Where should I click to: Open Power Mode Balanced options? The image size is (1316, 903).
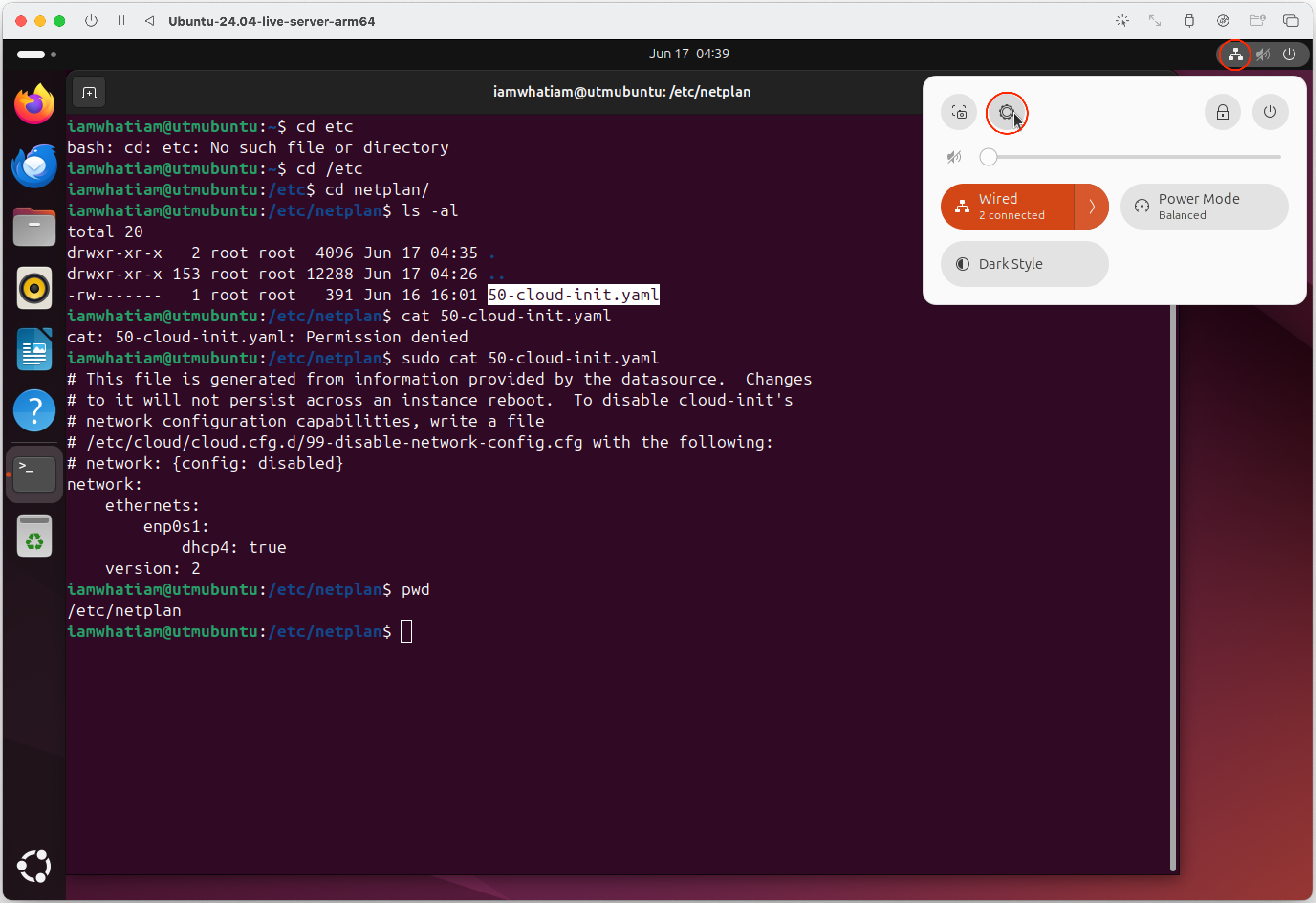tap(1204, 207)
